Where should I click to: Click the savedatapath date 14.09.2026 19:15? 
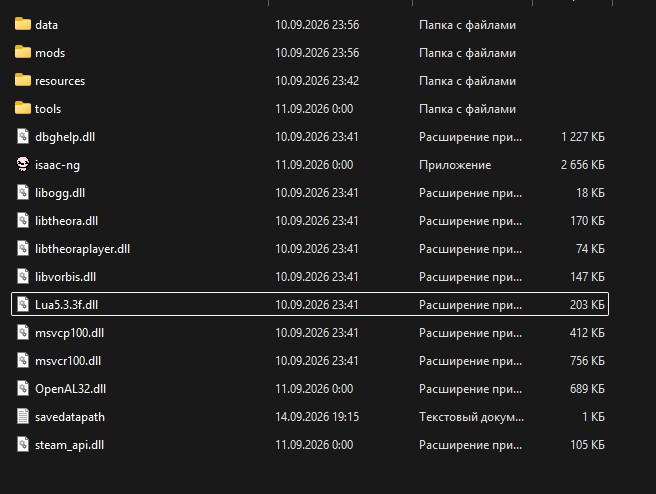coord(317,417)
